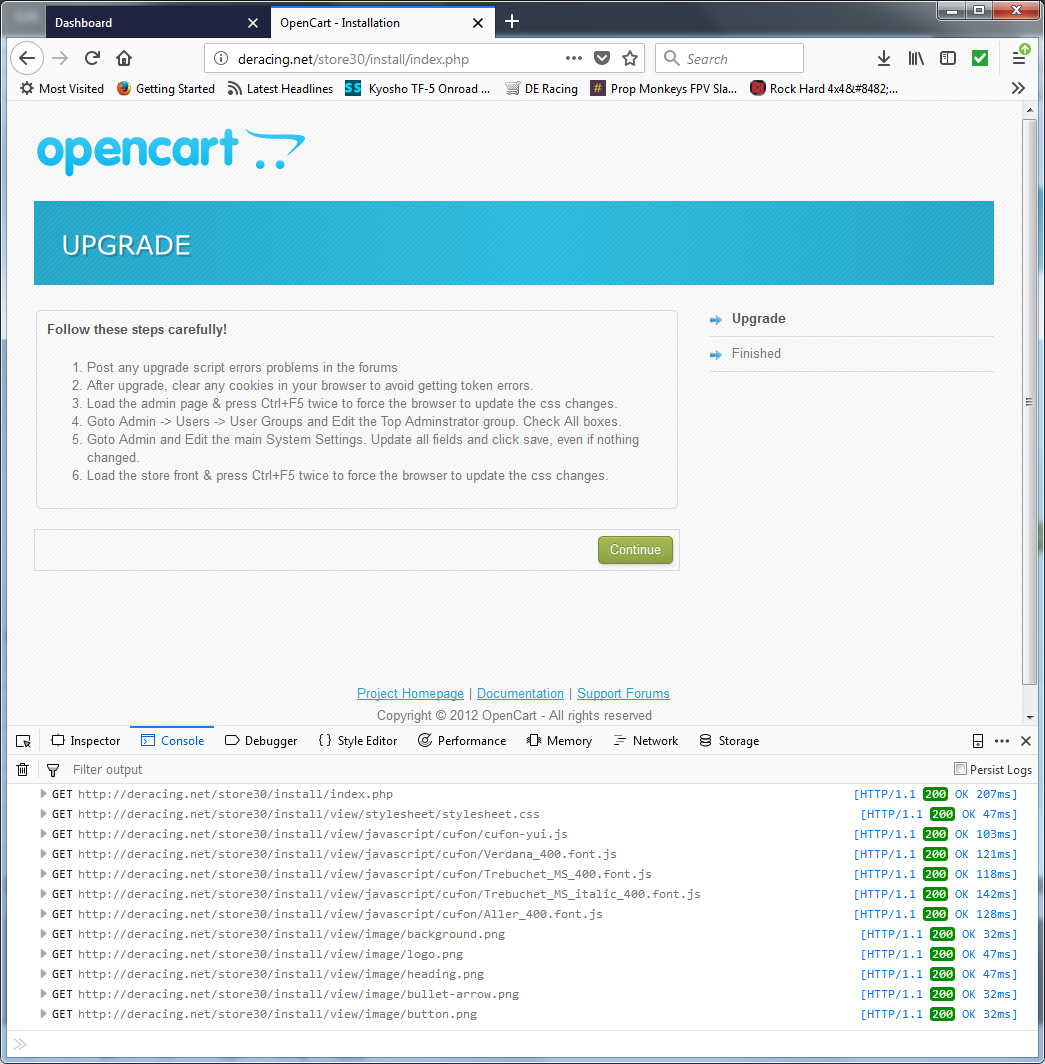
Task: Open the page actions three-dot menu in address bar
Action: pos(573,58)
